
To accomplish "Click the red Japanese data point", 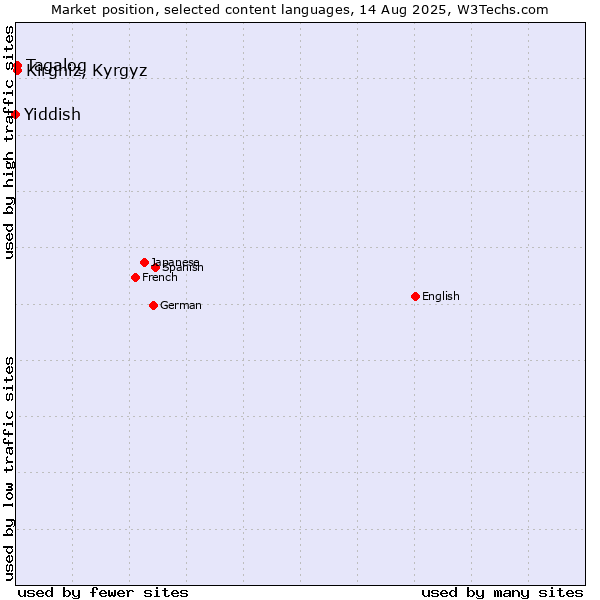I will 144,262.
